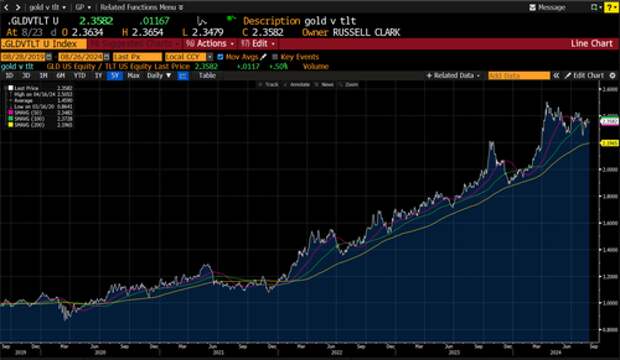
Task: Click the yellow SMAVG 200 legend swatch
Action: click(x=11, y=125)
